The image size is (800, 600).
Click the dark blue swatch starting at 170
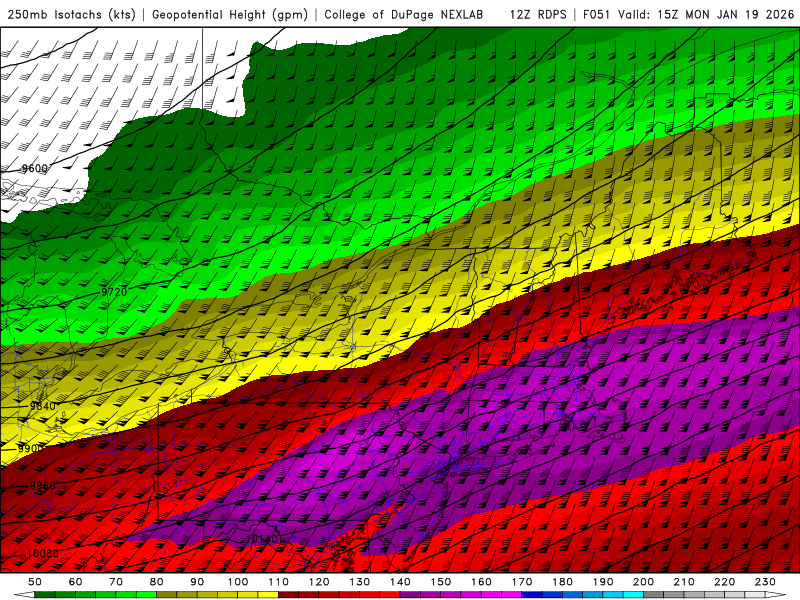(x=532, y=594)
